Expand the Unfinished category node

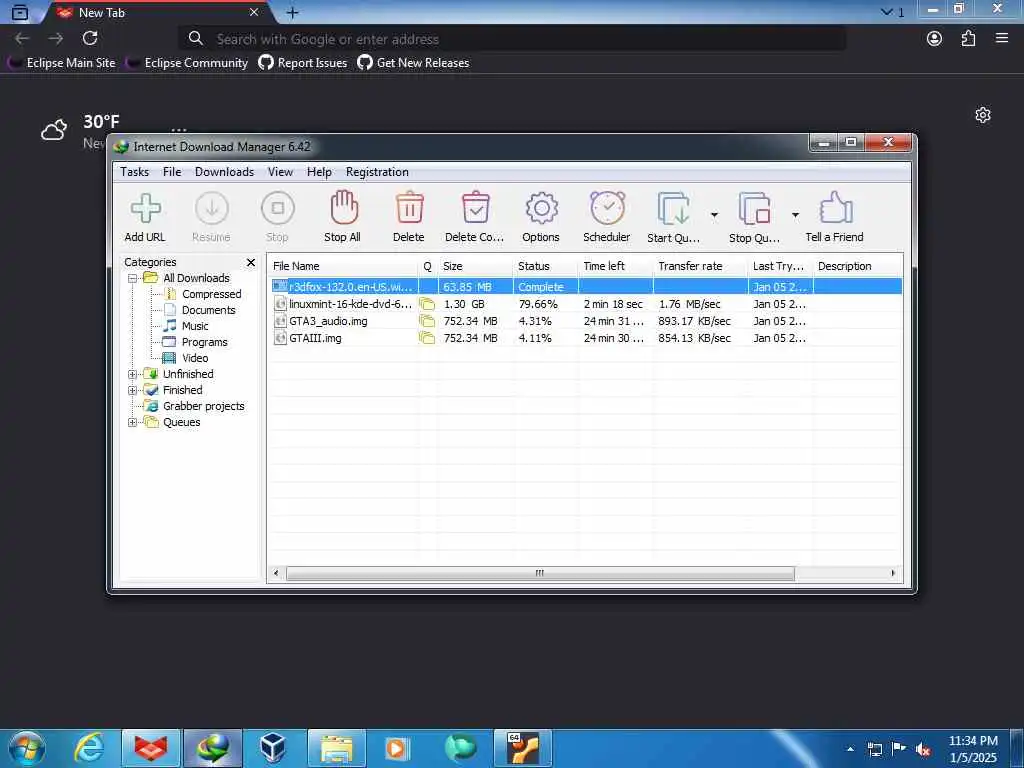(133, 374)
